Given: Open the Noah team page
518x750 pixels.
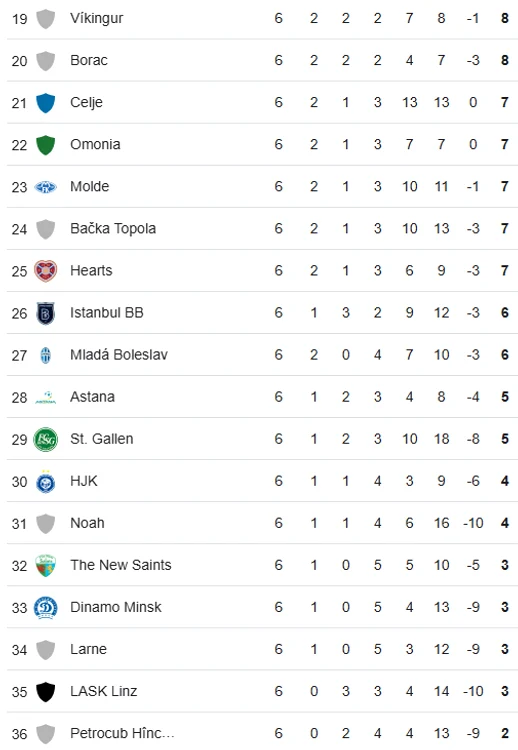Looking at the screenshot, I should coord(87,523).
